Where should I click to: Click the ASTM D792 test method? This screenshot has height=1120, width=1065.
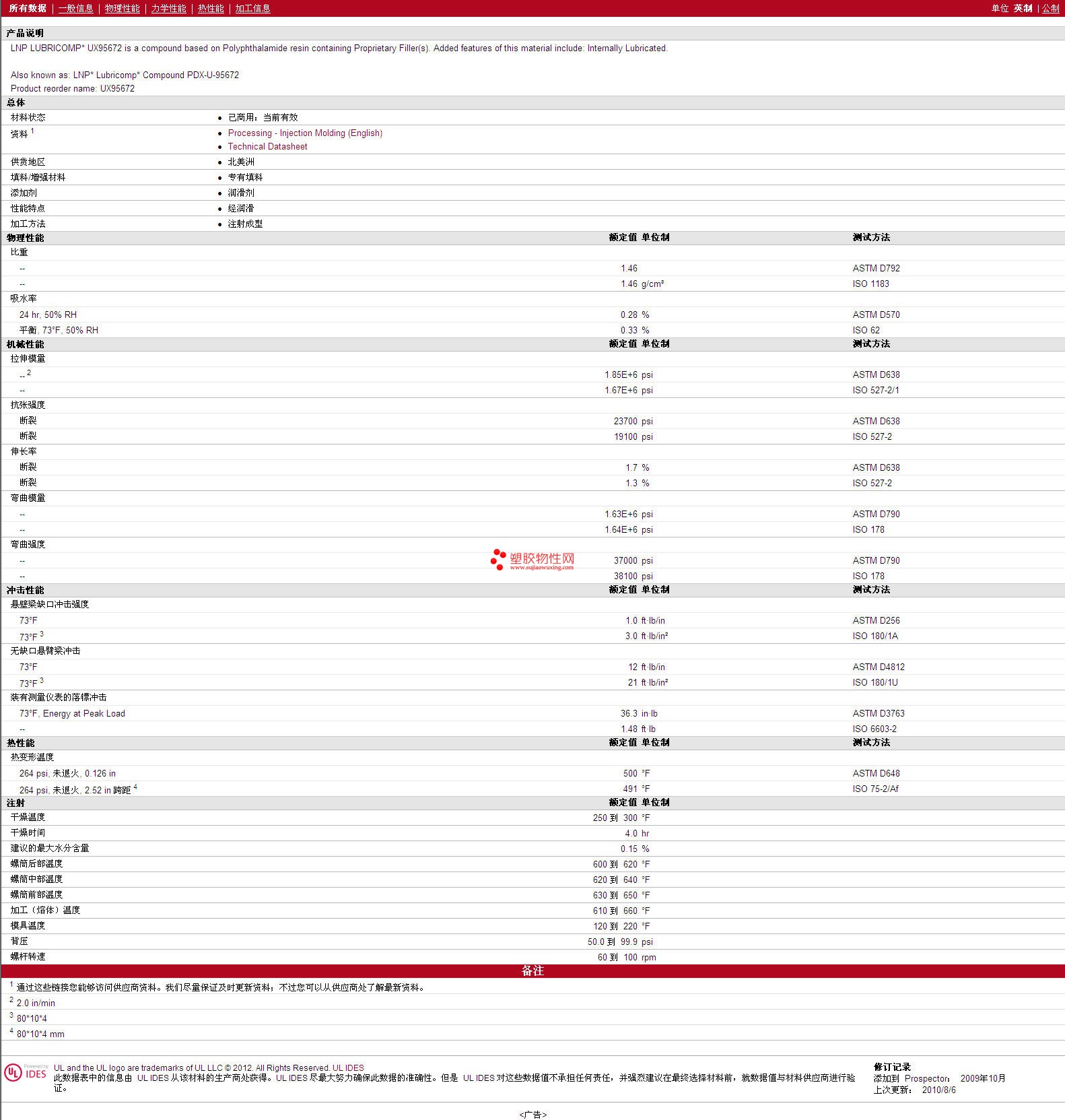[876, 268]
